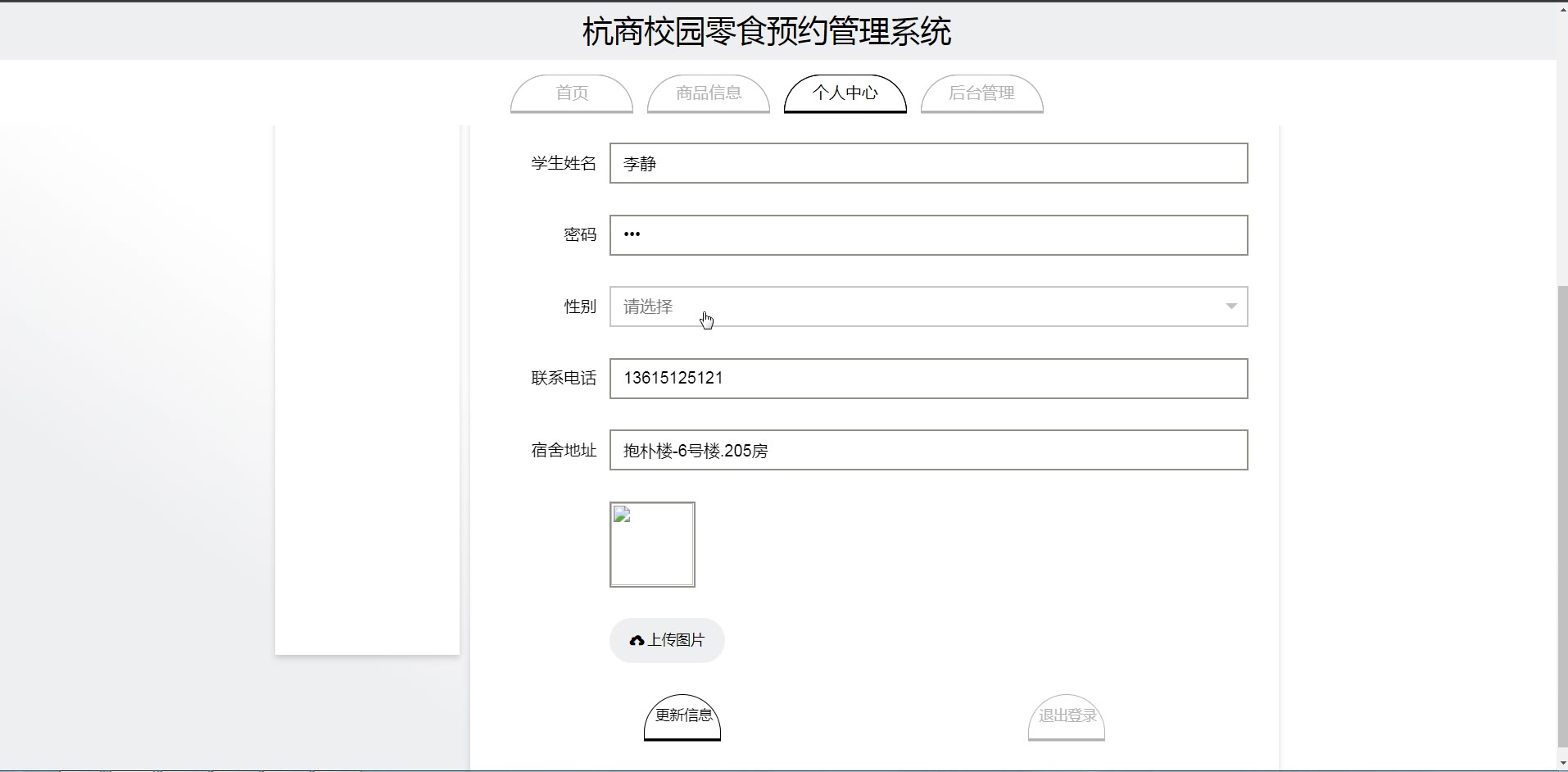This screenshot has height=772, width=1568.
Task: Click the 宿舍地址 address field
Action: point(928,450)
